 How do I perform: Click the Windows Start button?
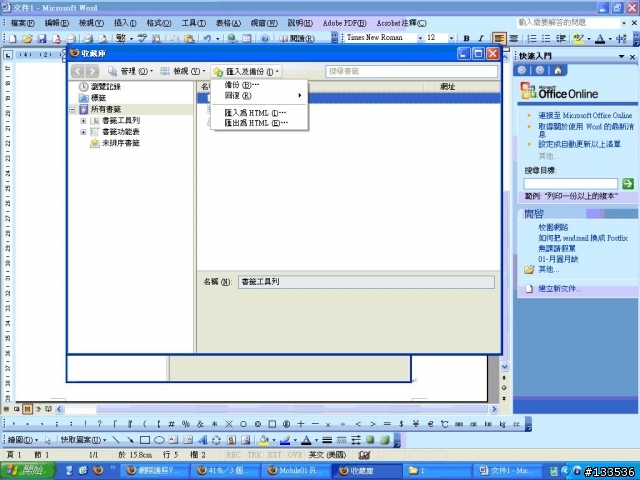click(x=27, y=470)
